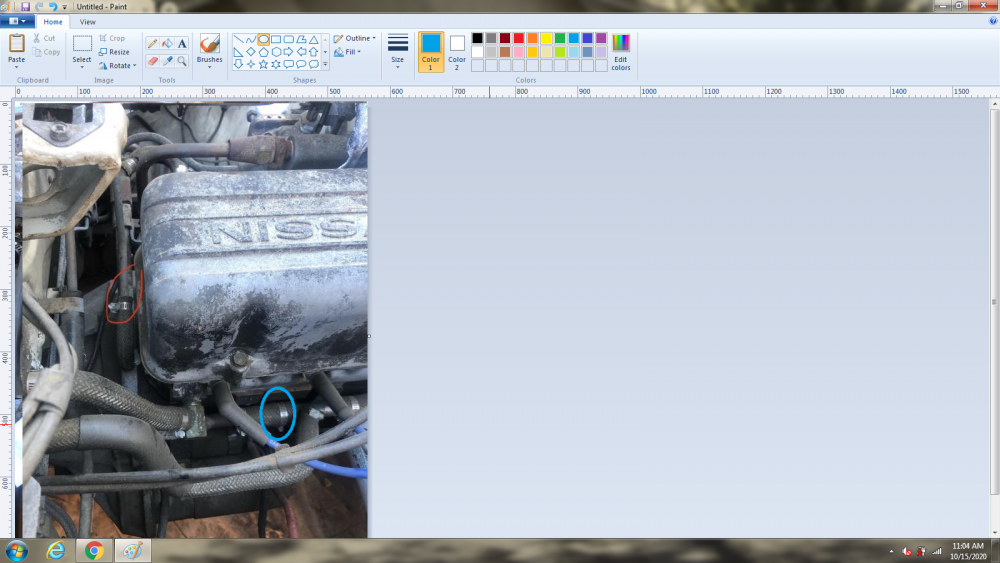Click the vertical scrollbar on right edge
1000x563 pixels.
click(x=994, y=301)
